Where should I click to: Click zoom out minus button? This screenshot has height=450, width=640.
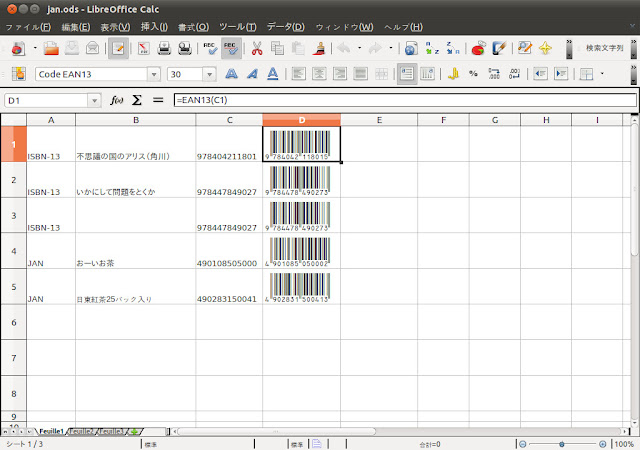coord(522,444)
